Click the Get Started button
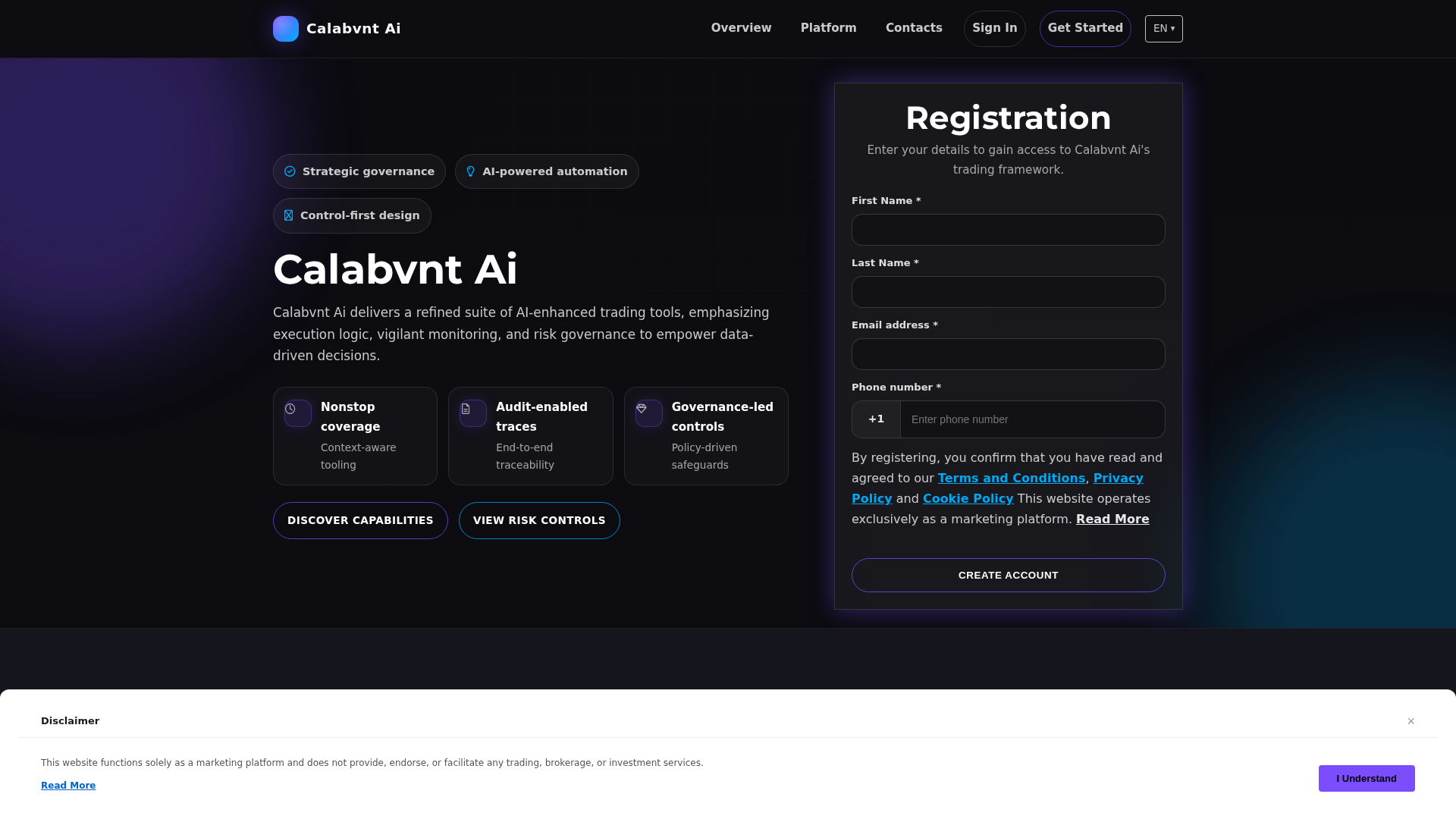This screenshot has height=819, width=1456. 1085,29
